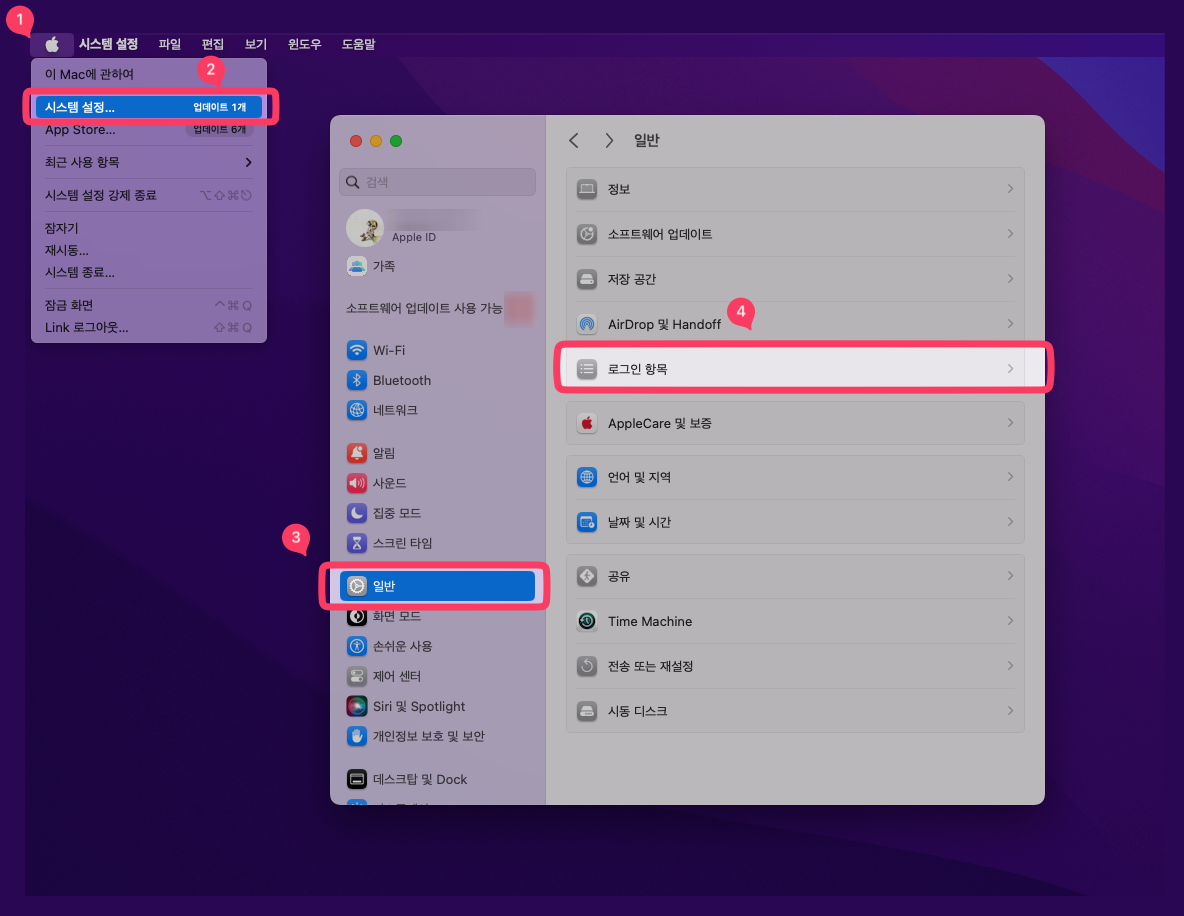
Task: Click the 검색 search field
Action: coord(438,182)
